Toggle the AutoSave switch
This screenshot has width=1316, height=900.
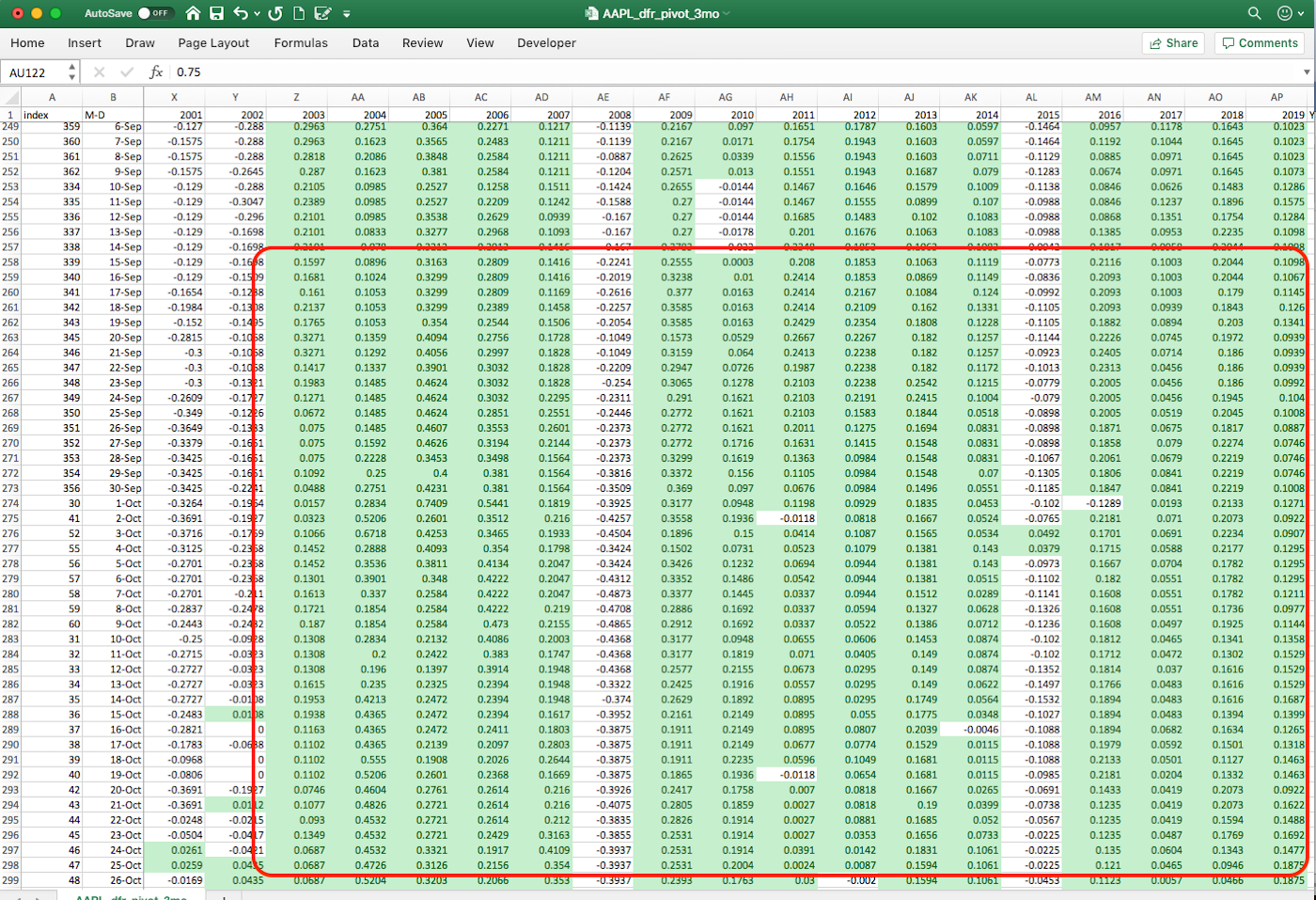pyautogui.click(x=154, y=13)
